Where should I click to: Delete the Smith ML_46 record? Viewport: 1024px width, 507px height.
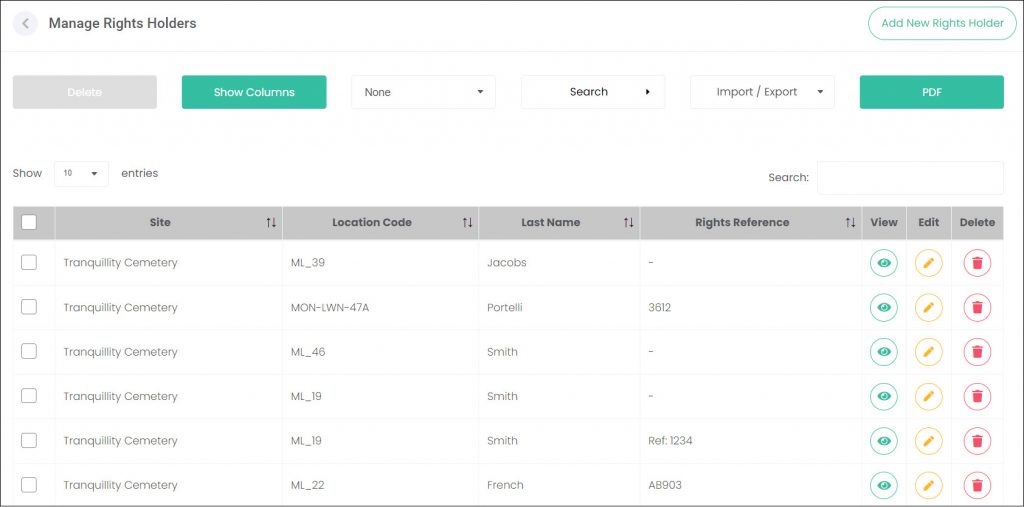click(x=977, y=352)
